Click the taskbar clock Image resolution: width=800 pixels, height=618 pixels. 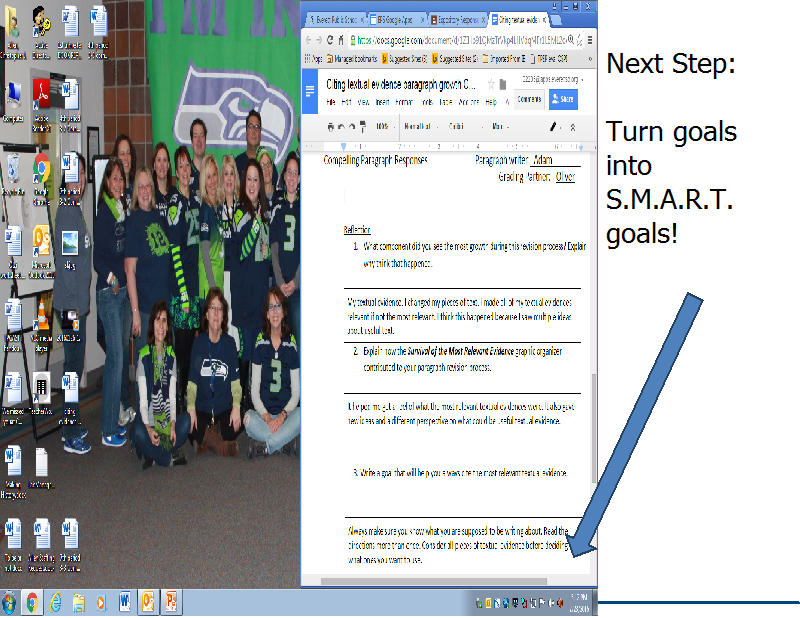pyautogui.click(x=580, y=603)
